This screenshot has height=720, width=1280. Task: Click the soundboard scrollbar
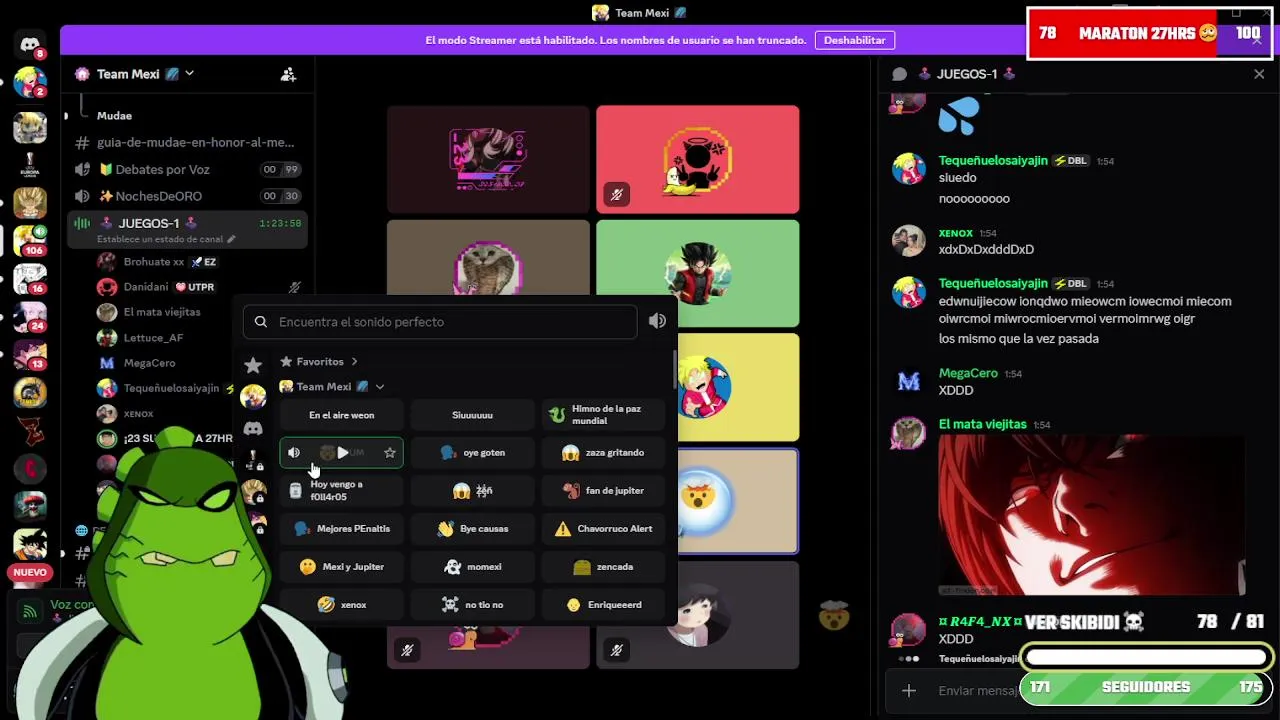click(675, 372)
